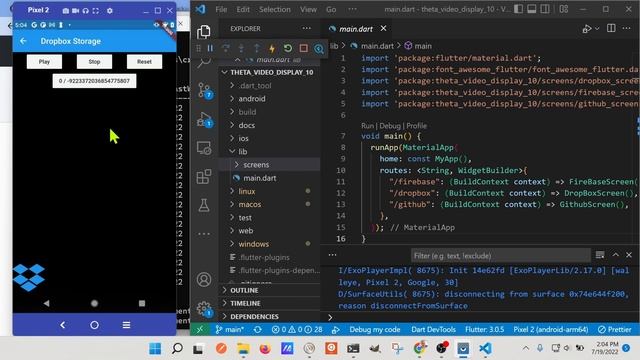Open Dart DevTools from status bar
The width and height of the screenshot is (640, 360).
433,329
